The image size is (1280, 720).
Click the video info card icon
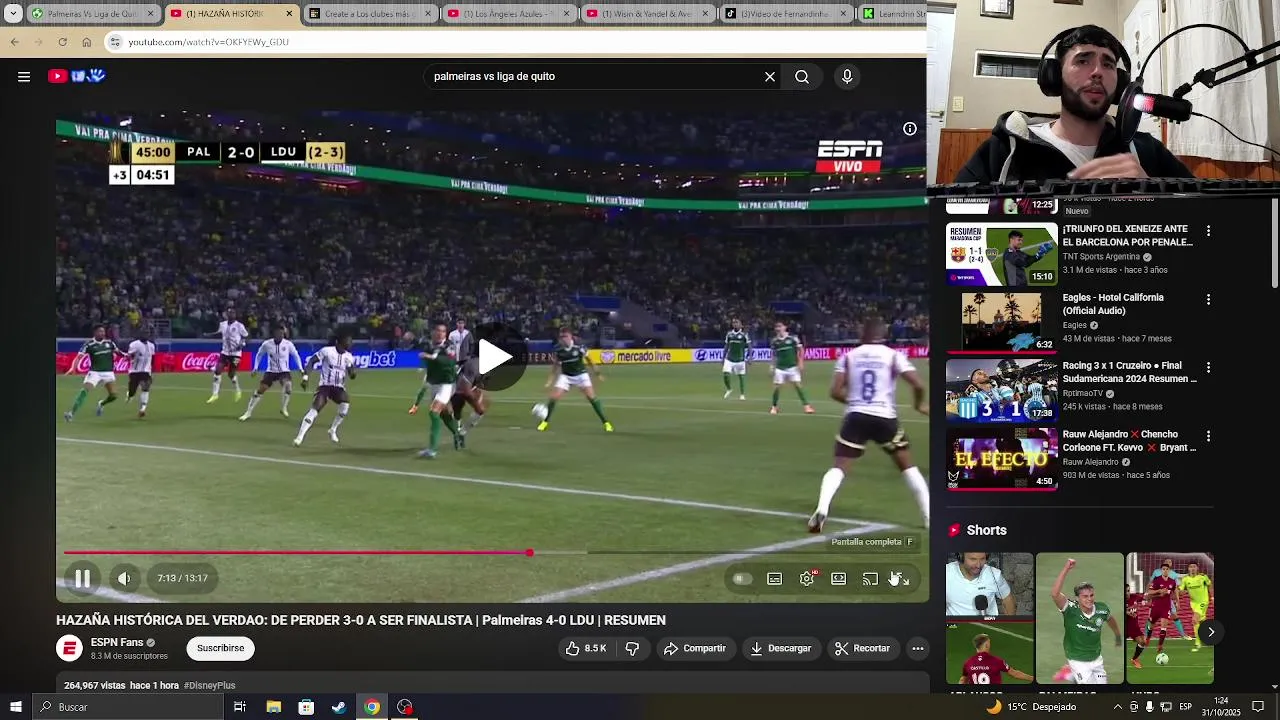(910, 129)
